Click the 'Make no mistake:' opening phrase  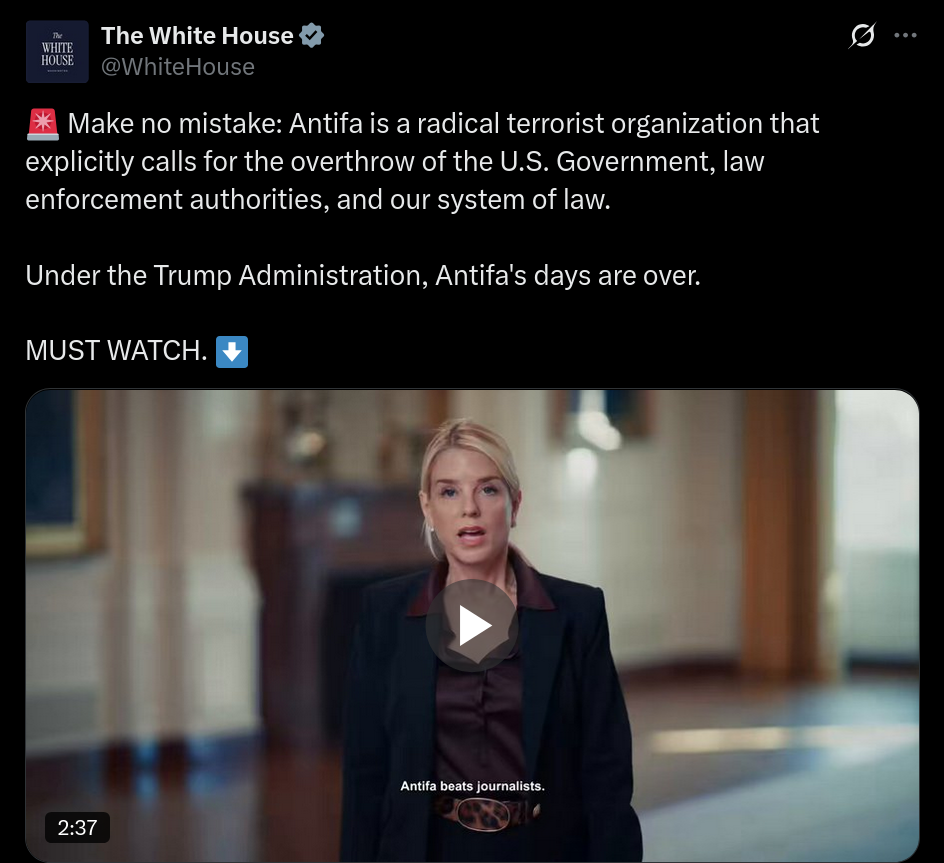click(175, 123)
